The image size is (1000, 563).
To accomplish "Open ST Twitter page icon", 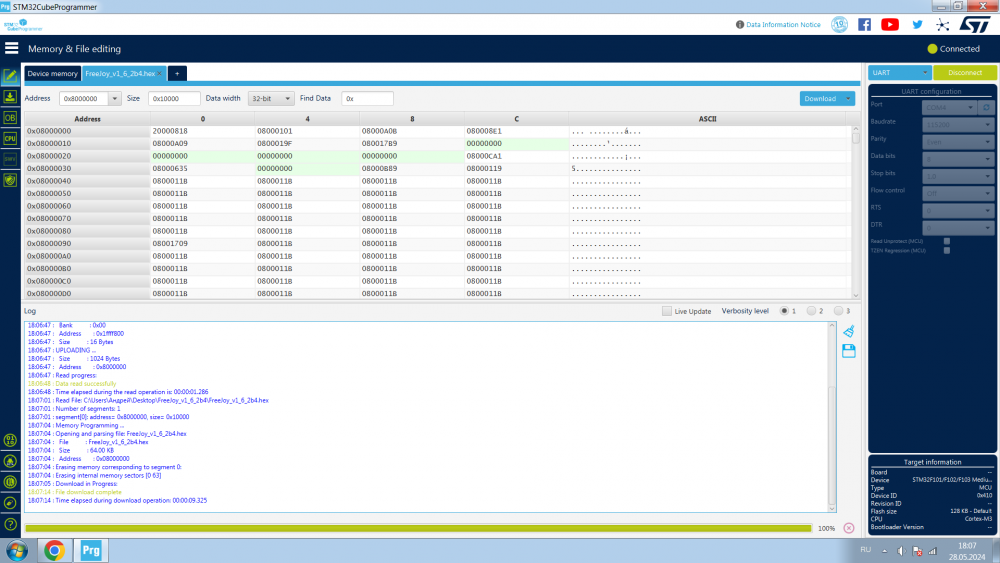I will [917, 24].
